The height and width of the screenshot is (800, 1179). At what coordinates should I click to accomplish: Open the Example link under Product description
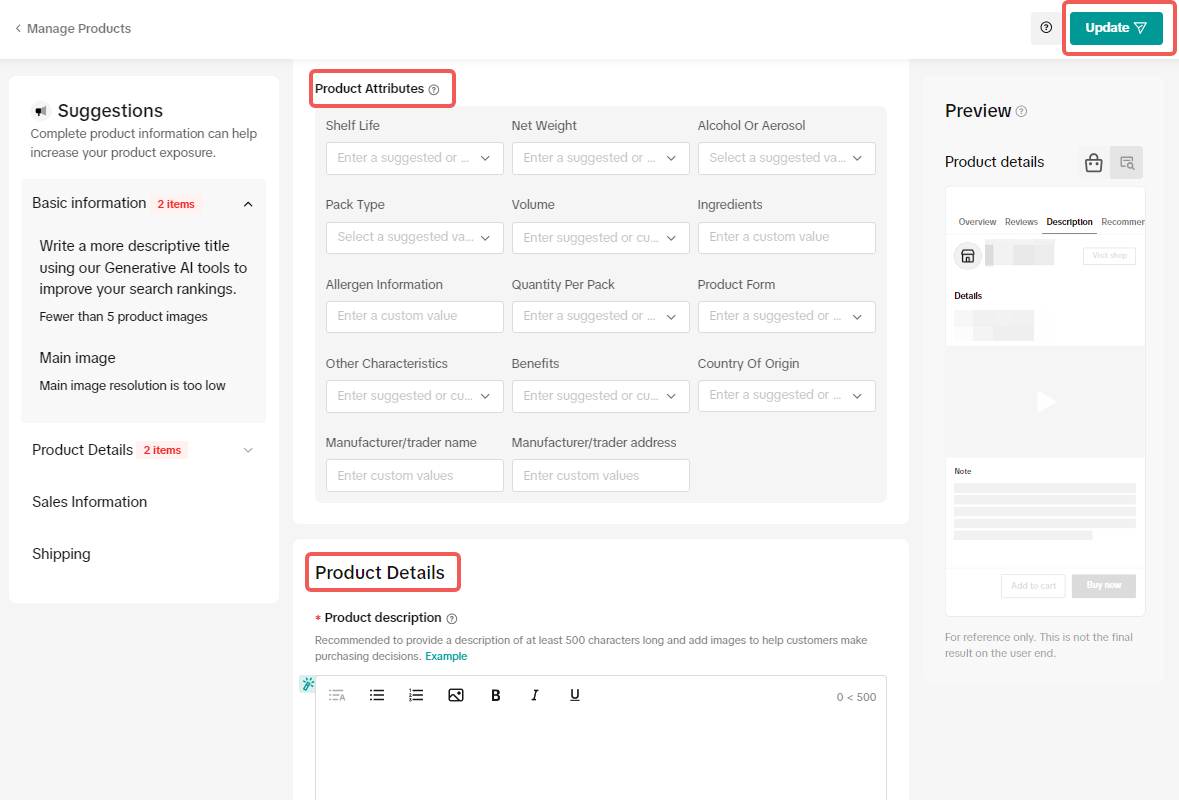[x=446, y=657]
